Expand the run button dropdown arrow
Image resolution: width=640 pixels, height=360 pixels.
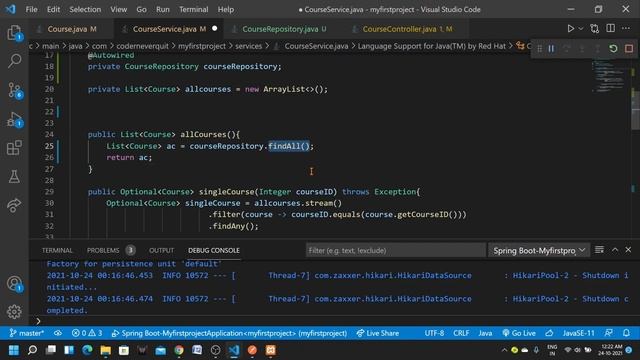tap(580, 29)
